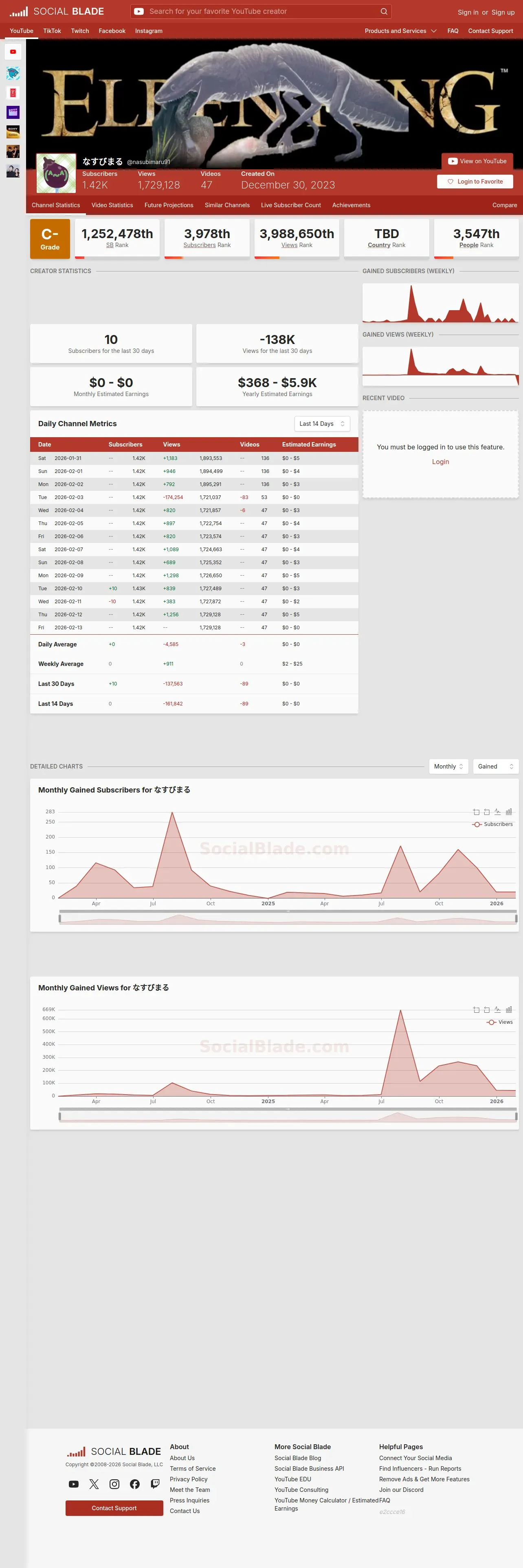Open the footer Instagram social icon
Viewport: 523px width, 1568px height.
click(x=114, y=1484)
